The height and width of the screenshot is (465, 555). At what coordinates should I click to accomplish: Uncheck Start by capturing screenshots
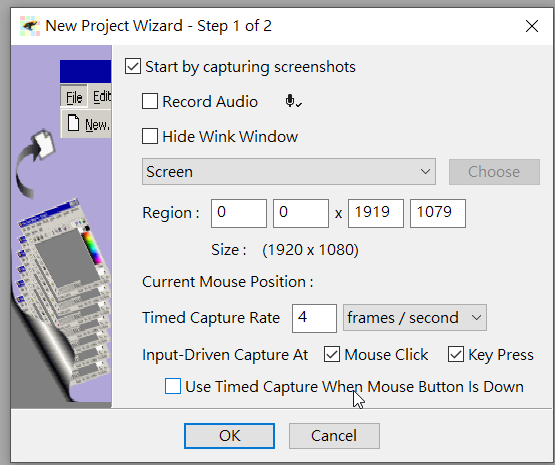coord(133,67)
